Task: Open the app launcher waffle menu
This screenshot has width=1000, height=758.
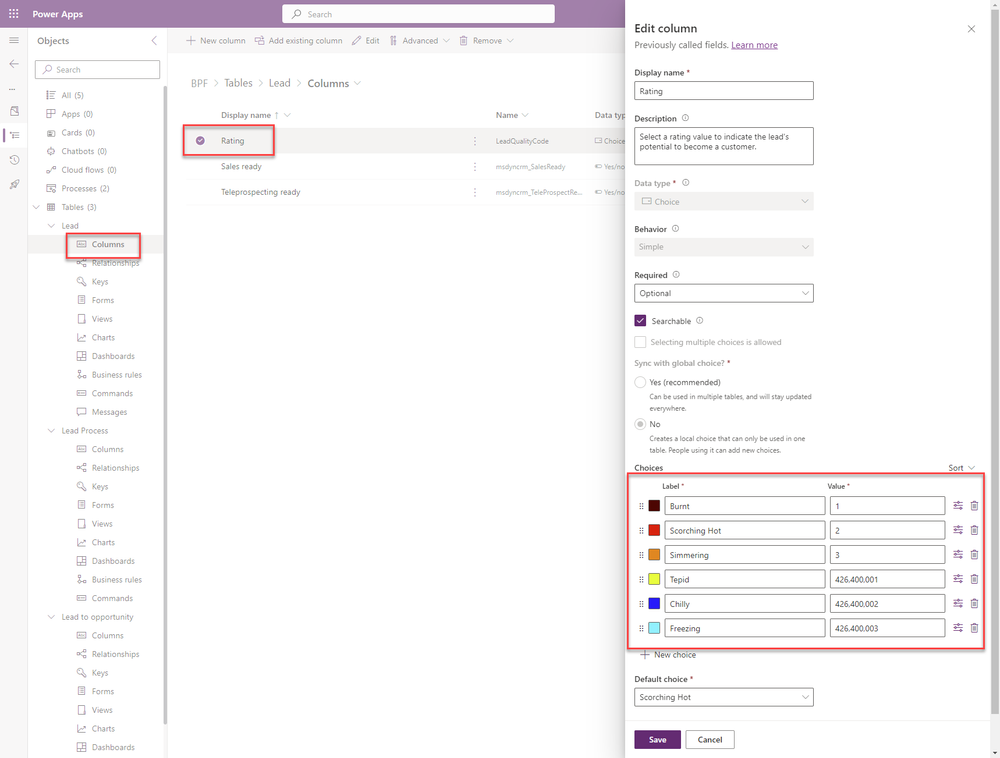Action: click(x=13, y=13)
